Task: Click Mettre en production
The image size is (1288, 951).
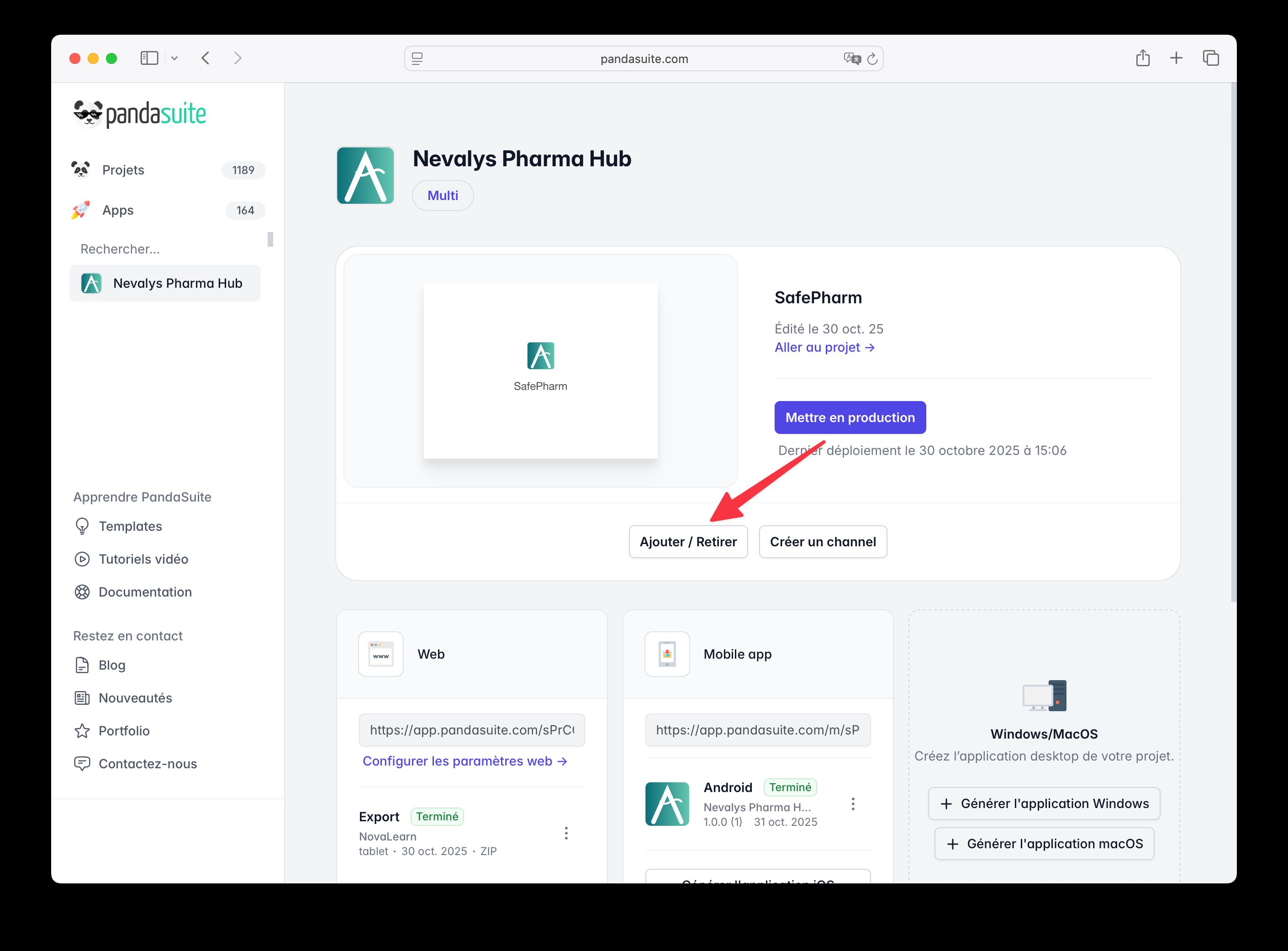Action: click(x=850, y=417)
